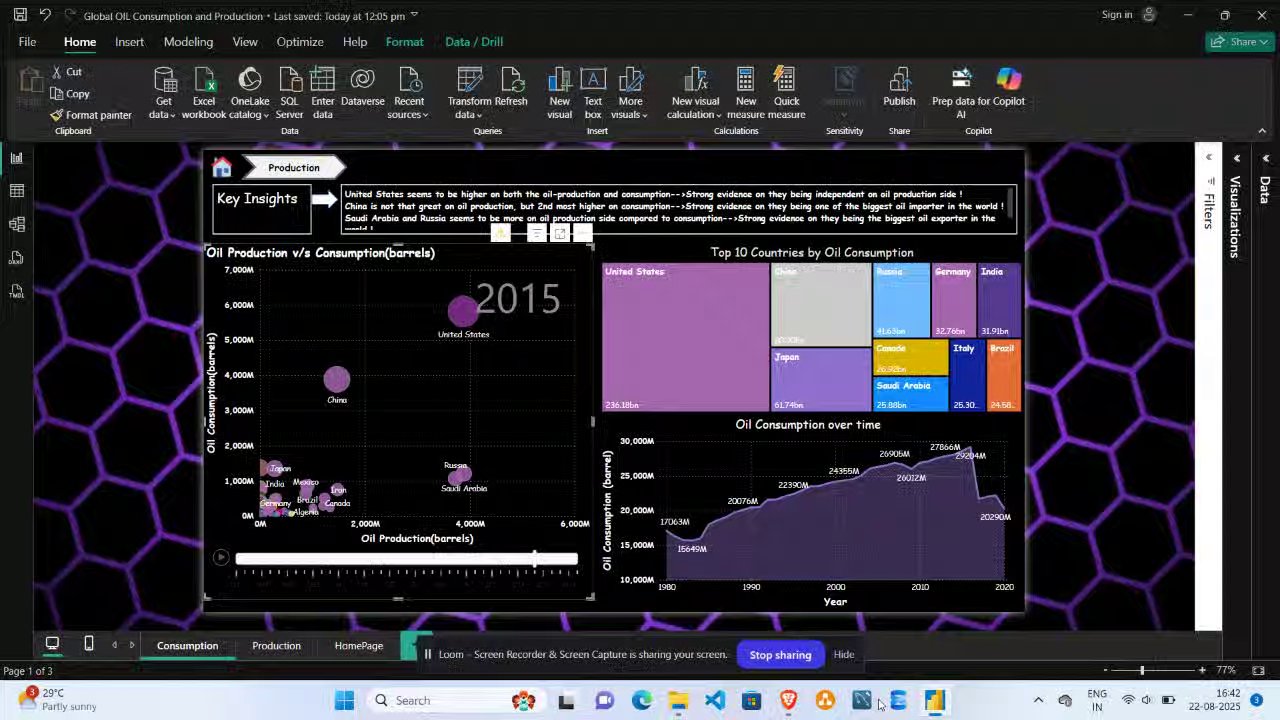
Task: Click the Undo arrow in title bar
Action: click(x=45, y=15)
